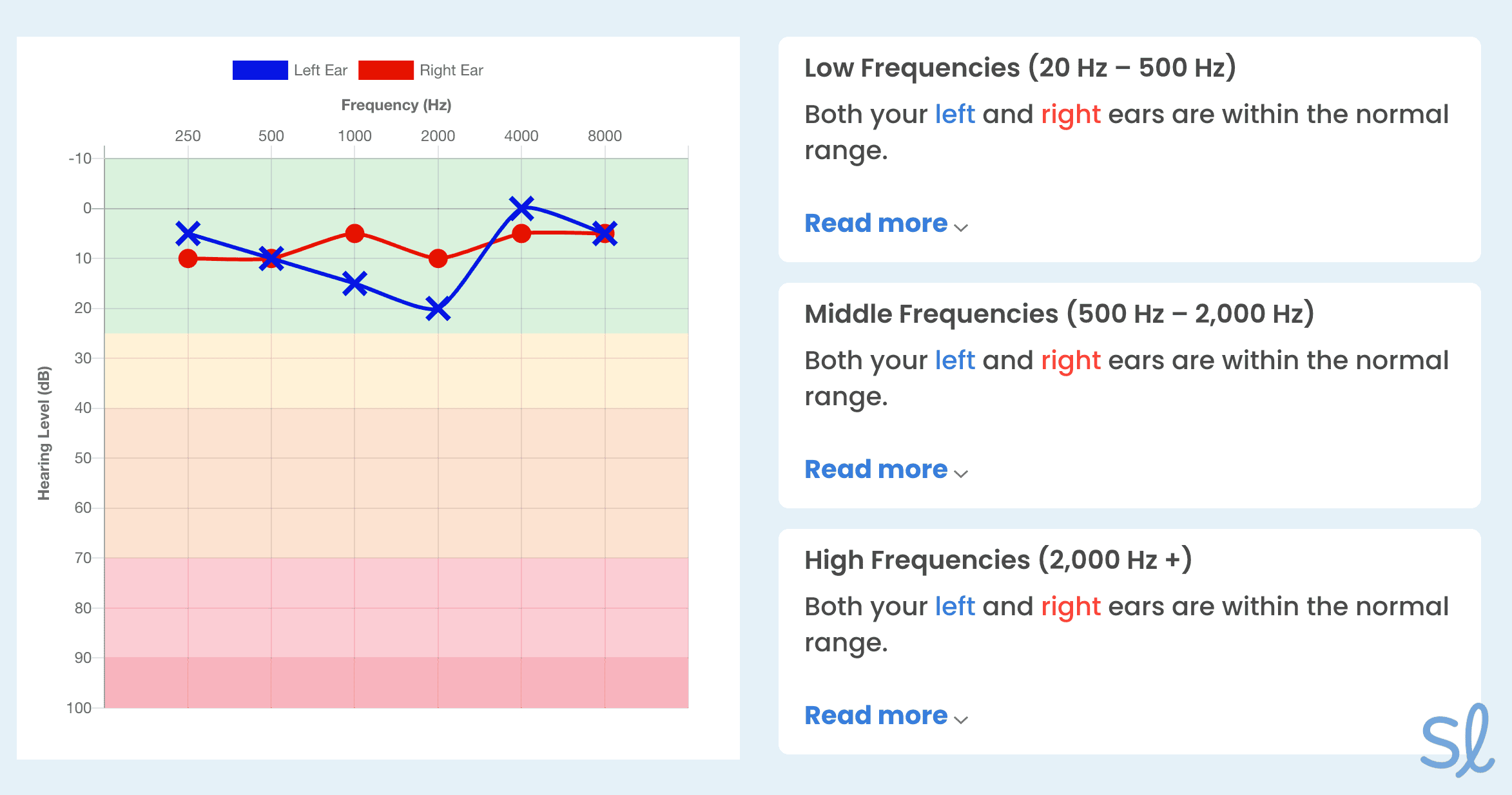Expand Middle Frequencies chevron arrow
This screenshot has height=795, width=1512.
[961, 474]
